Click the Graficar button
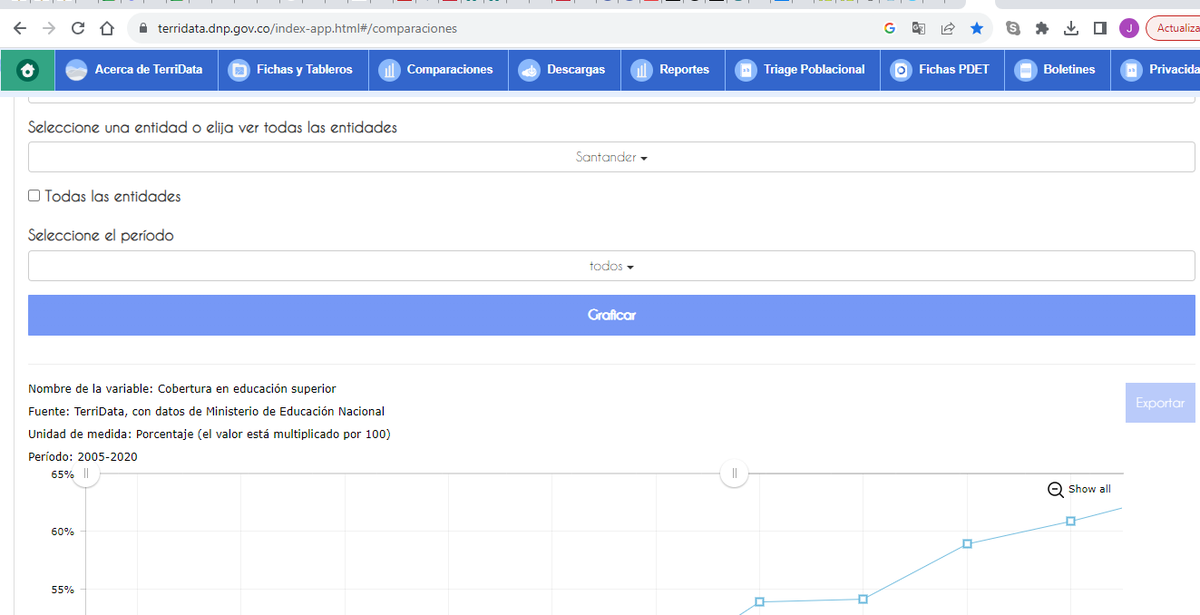The width and height of the screenshot is (1200, 615). [611, 315]
